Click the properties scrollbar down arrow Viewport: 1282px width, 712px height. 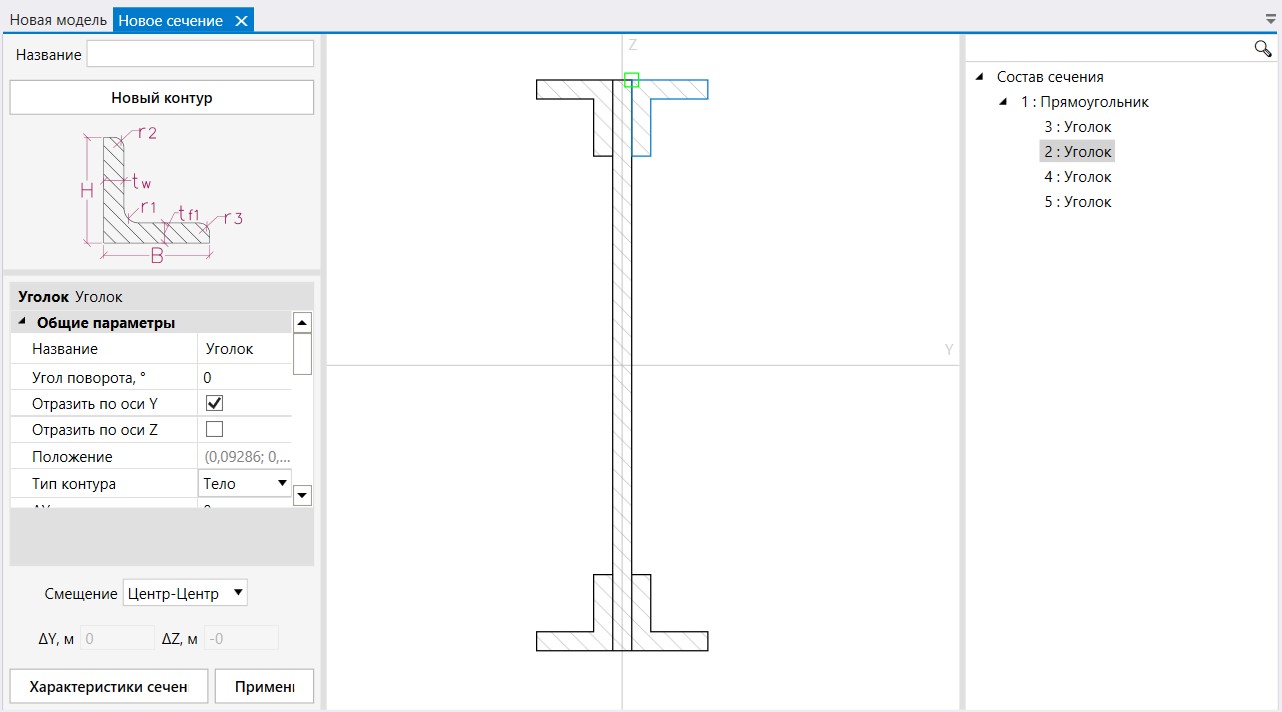point(302,496)
